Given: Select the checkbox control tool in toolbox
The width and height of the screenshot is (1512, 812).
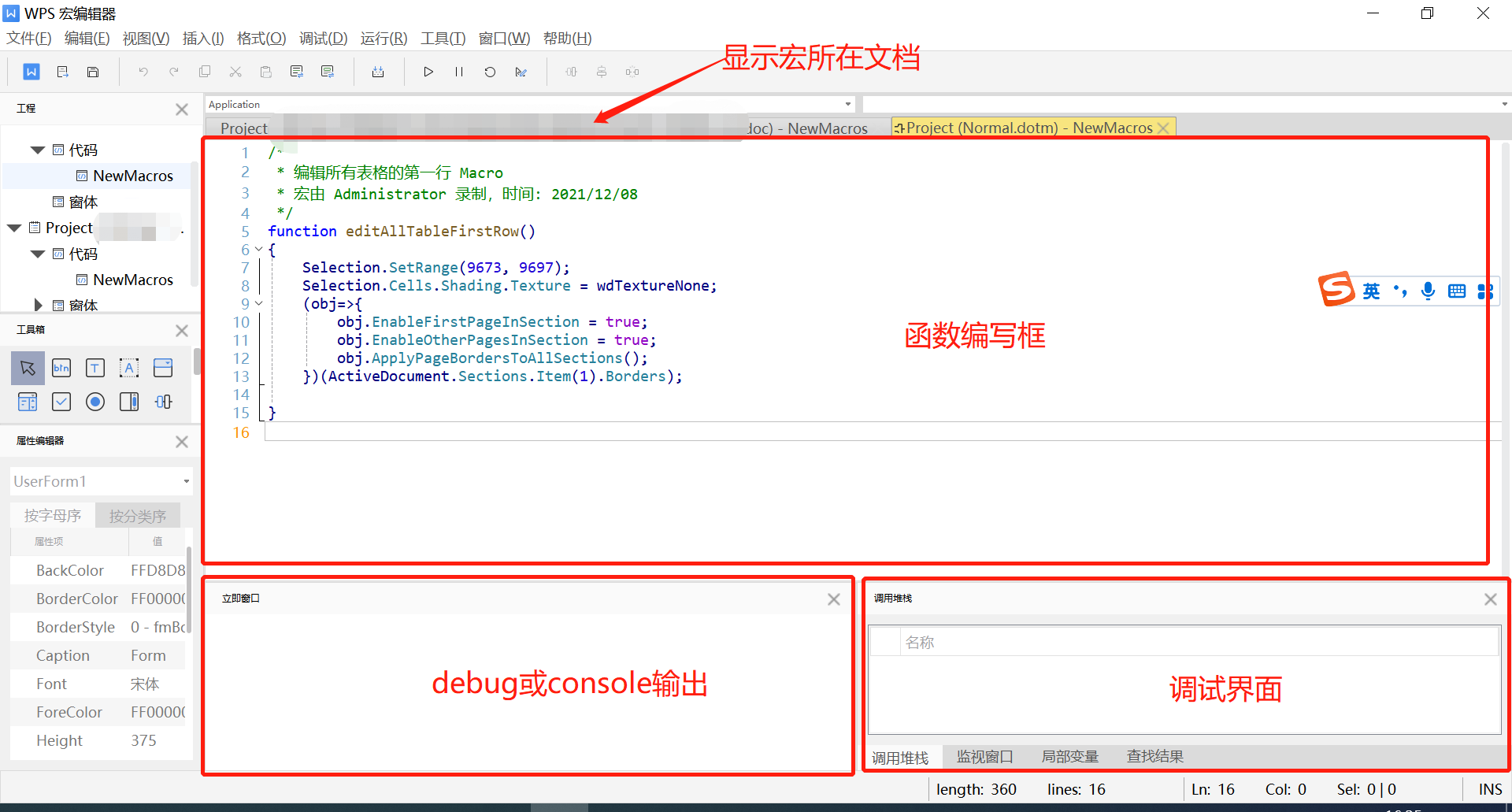Looking at the screenshot, I should 61,402.
